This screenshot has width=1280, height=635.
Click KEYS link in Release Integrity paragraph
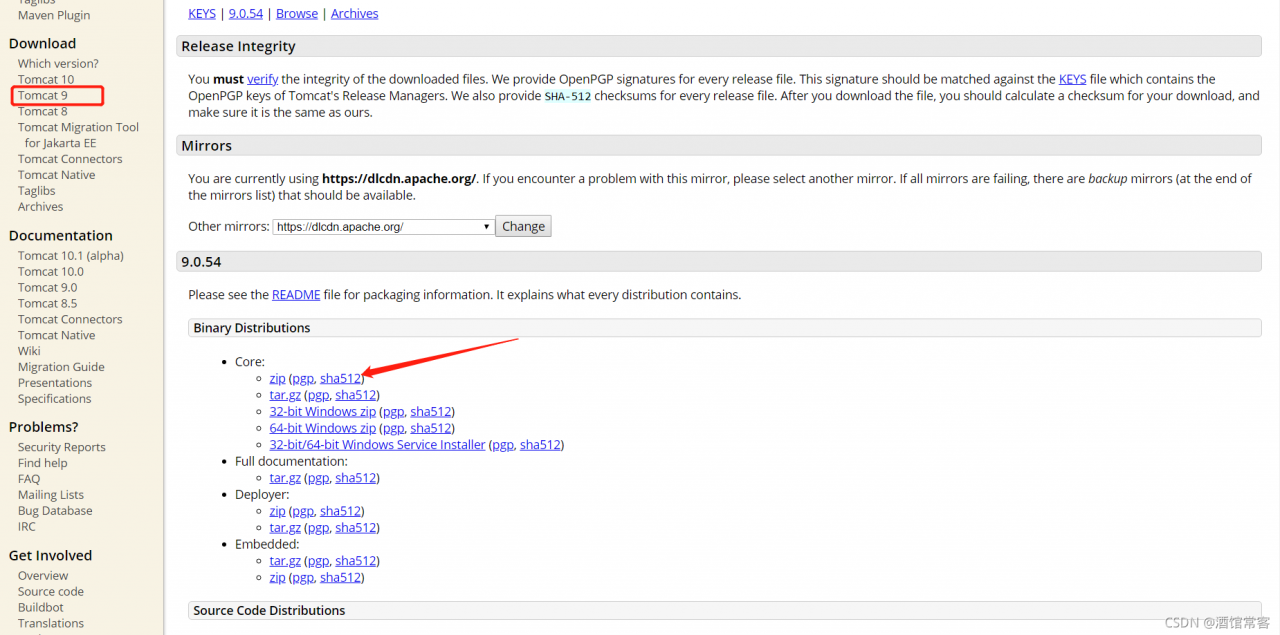pyautogui.click(x=1073, y=79)
